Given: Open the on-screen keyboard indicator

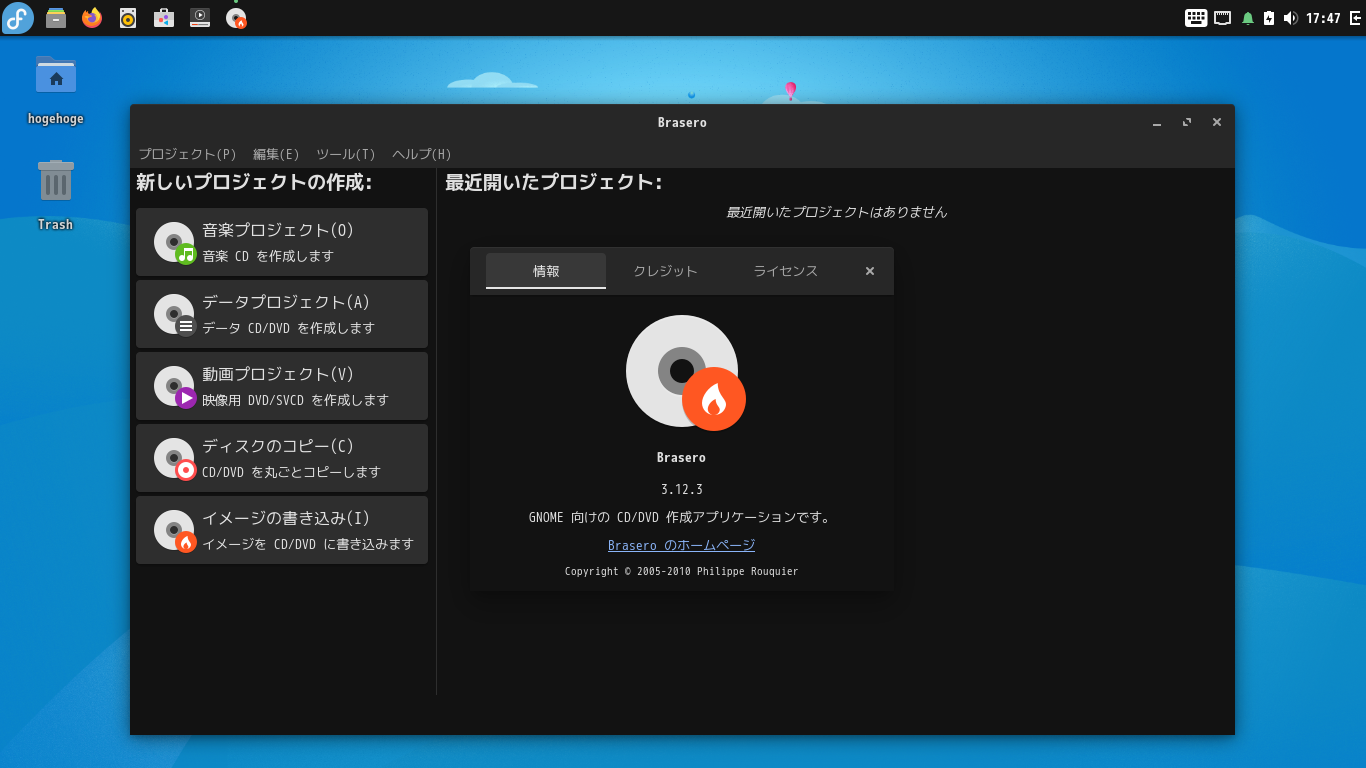Looking at the screenshot, I should click(x=1196, y=18).
